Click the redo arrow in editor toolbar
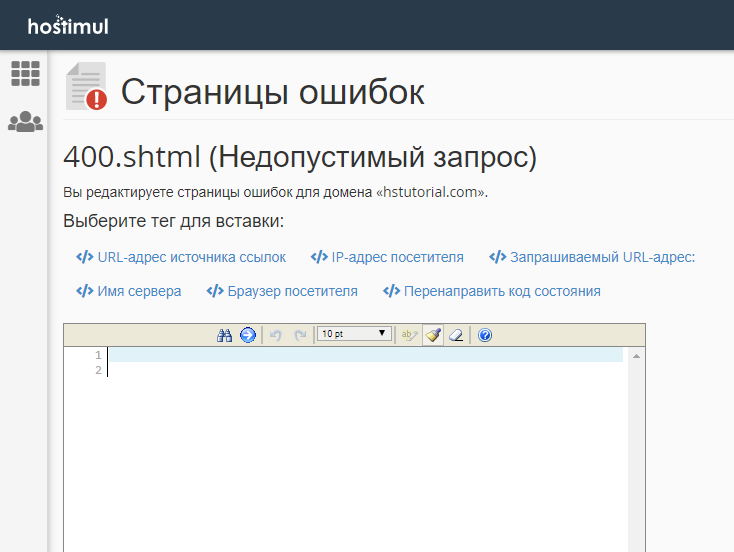734x552 pixels. coord(299,335)
